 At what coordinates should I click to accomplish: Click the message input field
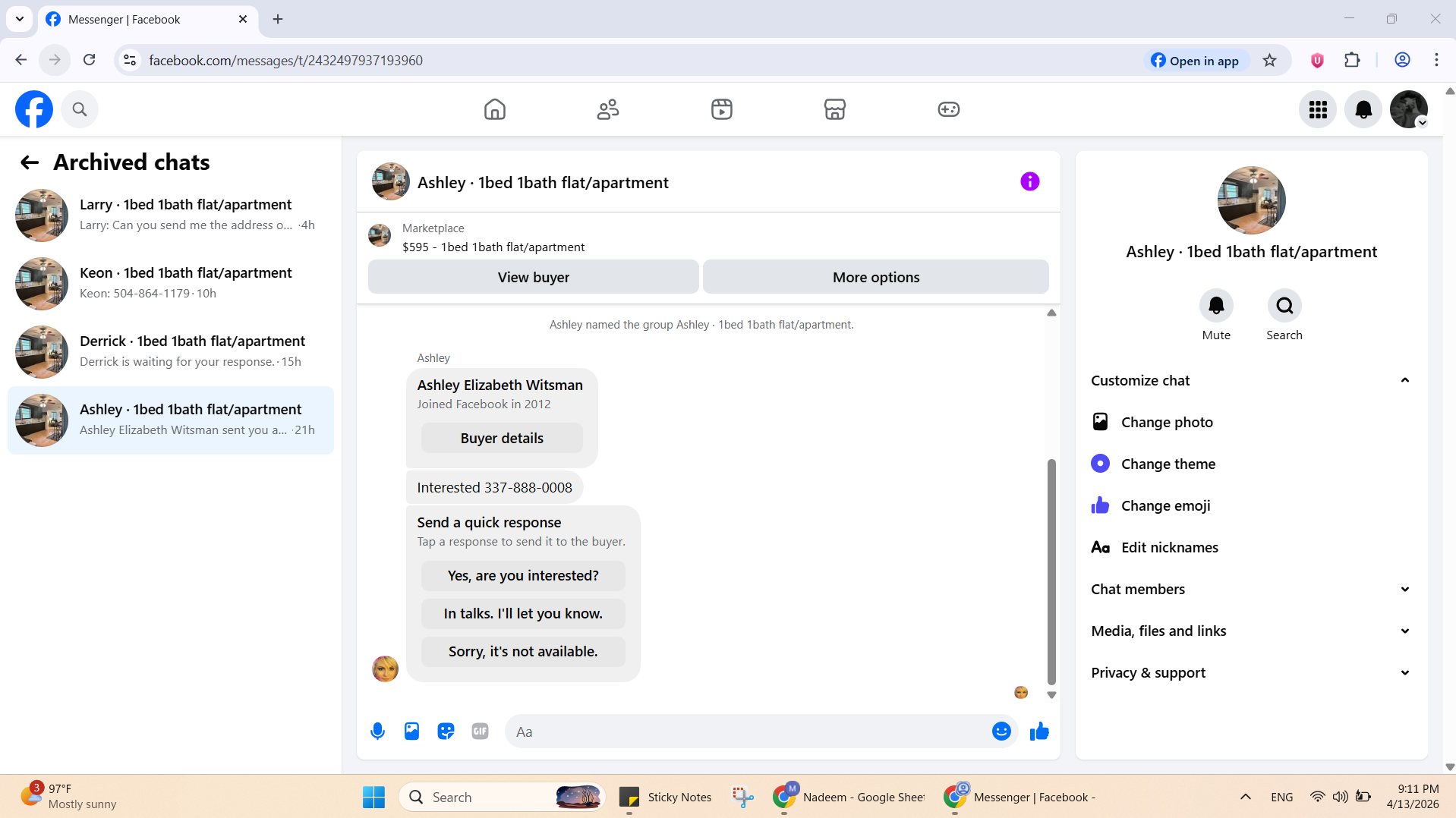pyautogui.click(x=748, y=731)
